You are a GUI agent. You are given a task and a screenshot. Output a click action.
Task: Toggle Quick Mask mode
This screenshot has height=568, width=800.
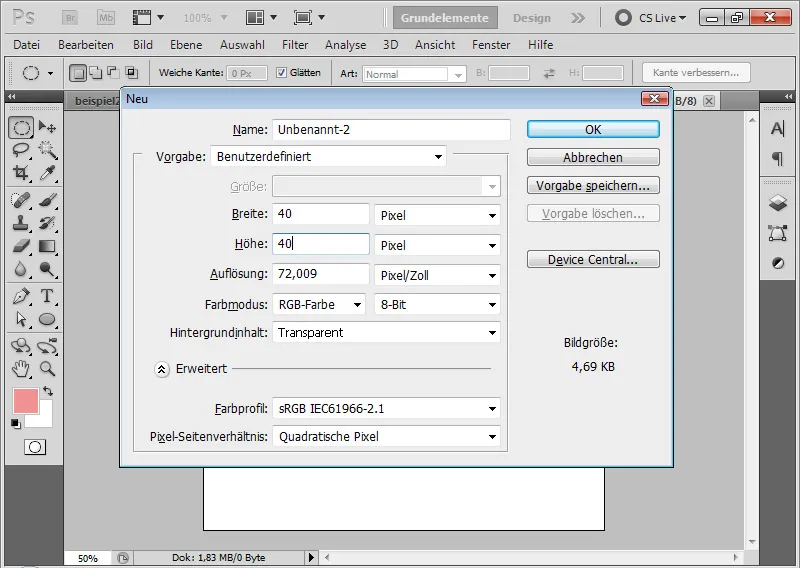35,447
